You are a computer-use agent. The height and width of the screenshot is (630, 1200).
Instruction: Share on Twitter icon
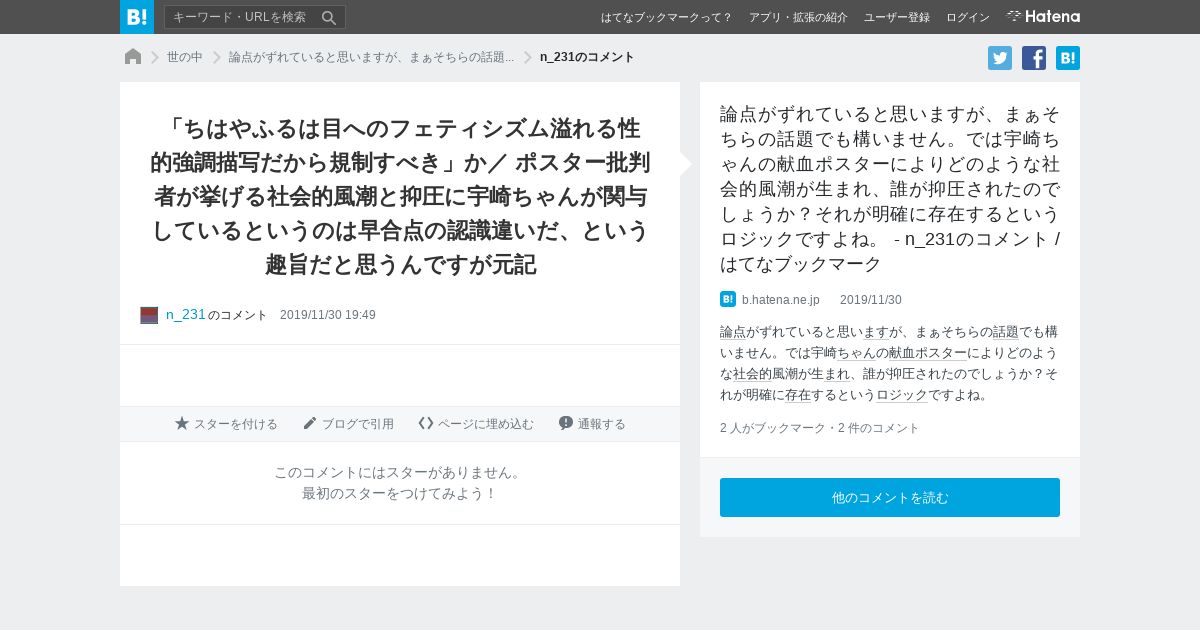1000,58
